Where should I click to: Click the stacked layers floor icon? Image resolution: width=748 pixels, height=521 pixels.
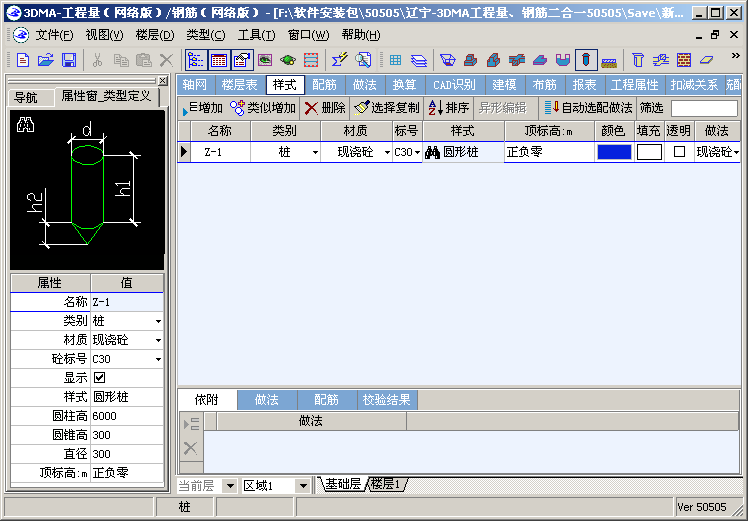[419, 60]
